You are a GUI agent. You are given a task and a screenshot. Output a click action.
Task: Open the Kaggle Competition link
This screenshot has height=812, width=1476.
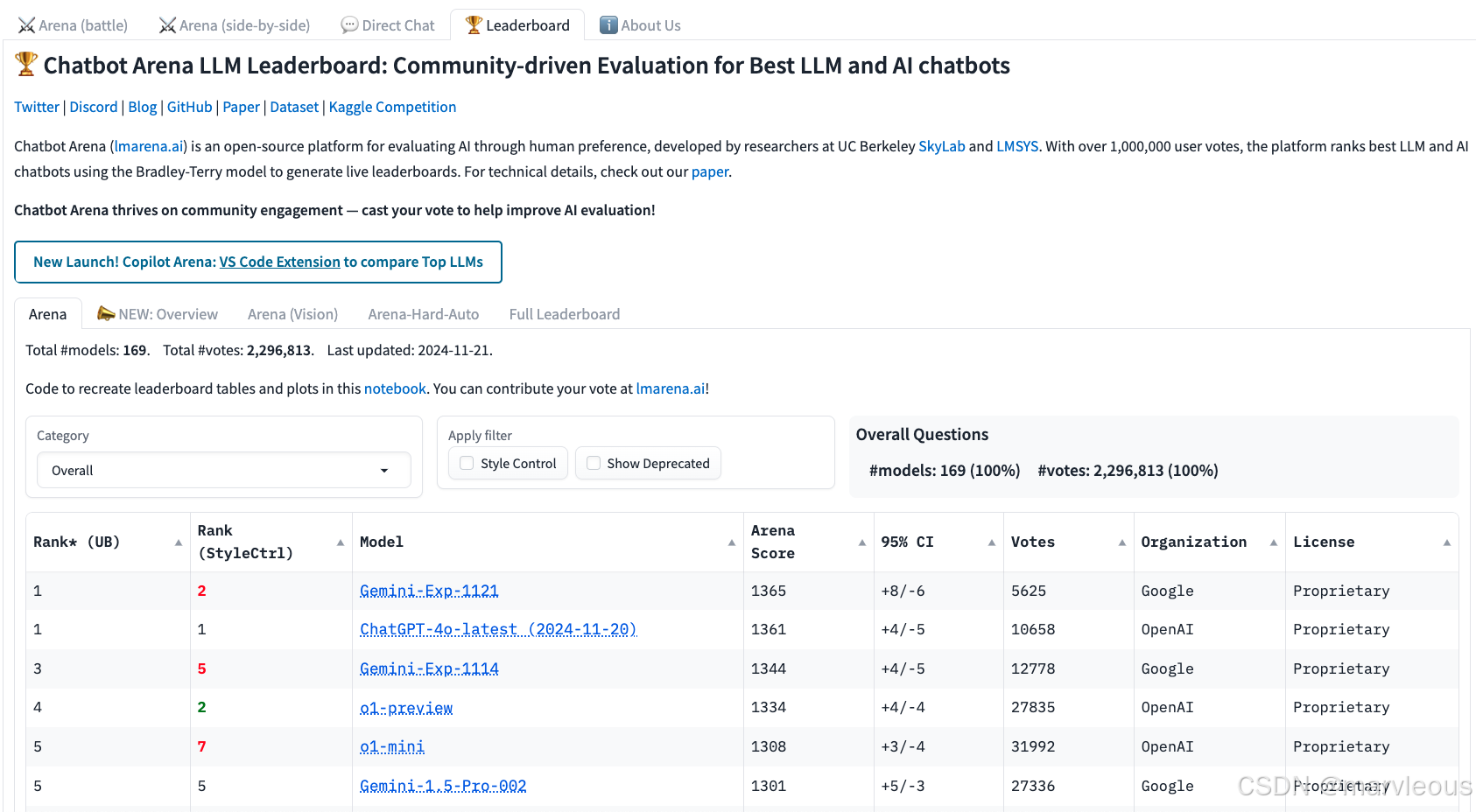[x=392, y=107]
